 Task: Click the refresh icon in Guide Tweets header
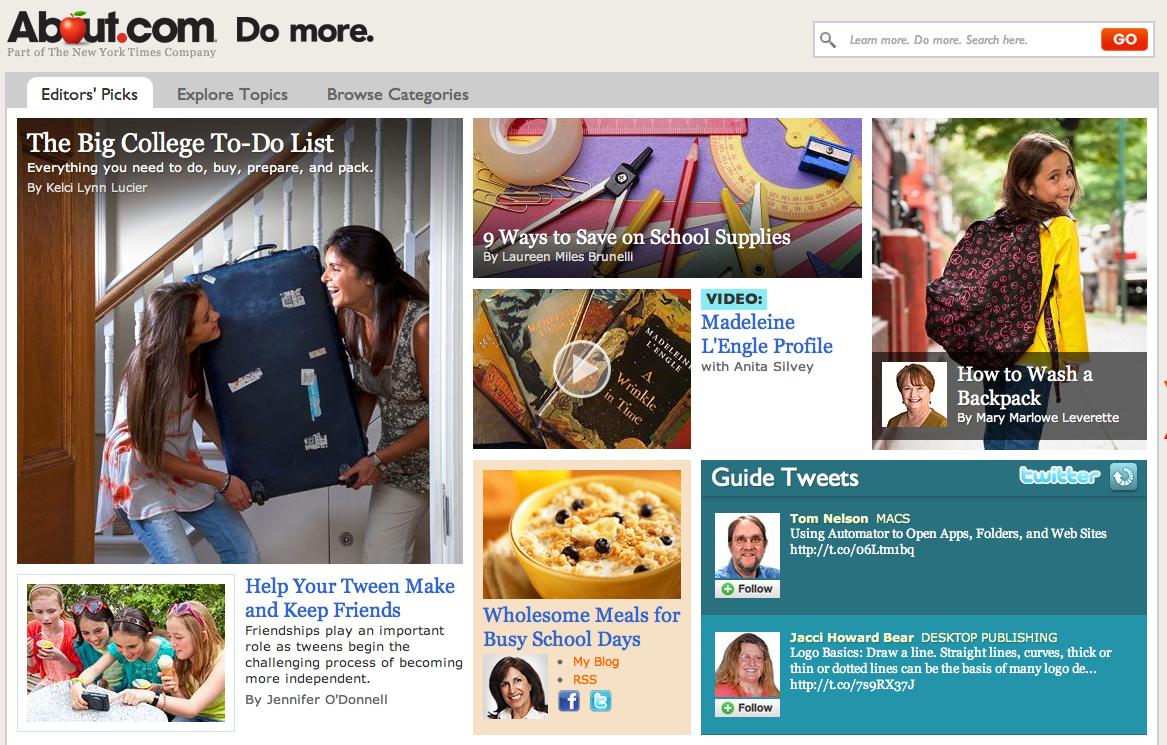point(1123,476)
